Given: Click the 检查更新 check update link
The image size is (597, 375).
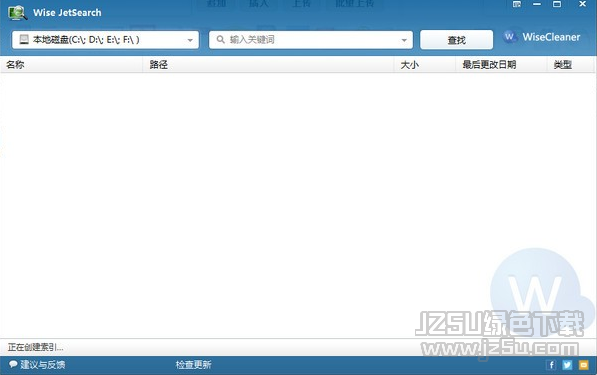Looking at the screenshot, I should coord(193,365).
